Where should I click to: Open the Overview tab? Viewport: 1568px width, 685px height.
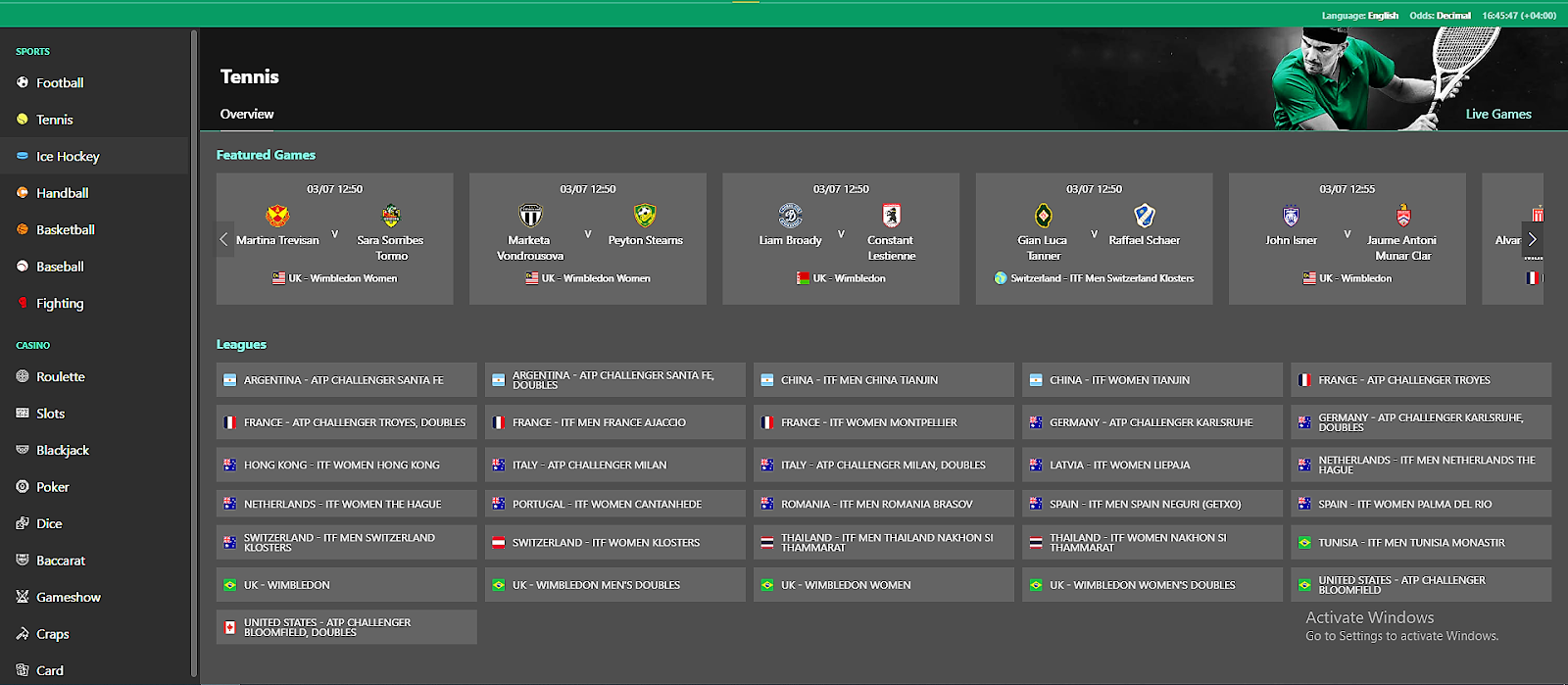[247, 114]
